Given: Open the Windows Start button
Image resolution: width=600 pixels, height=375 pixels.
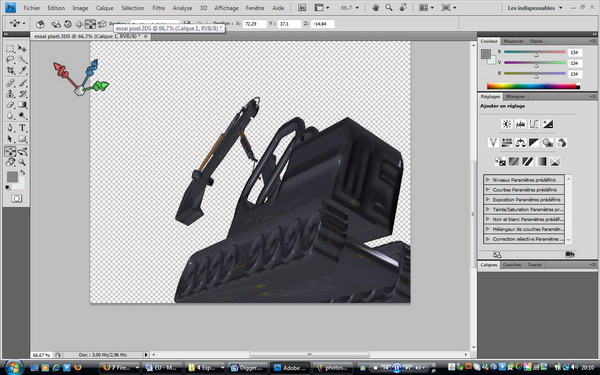Looking at the screenshot, I should point(13,367).
